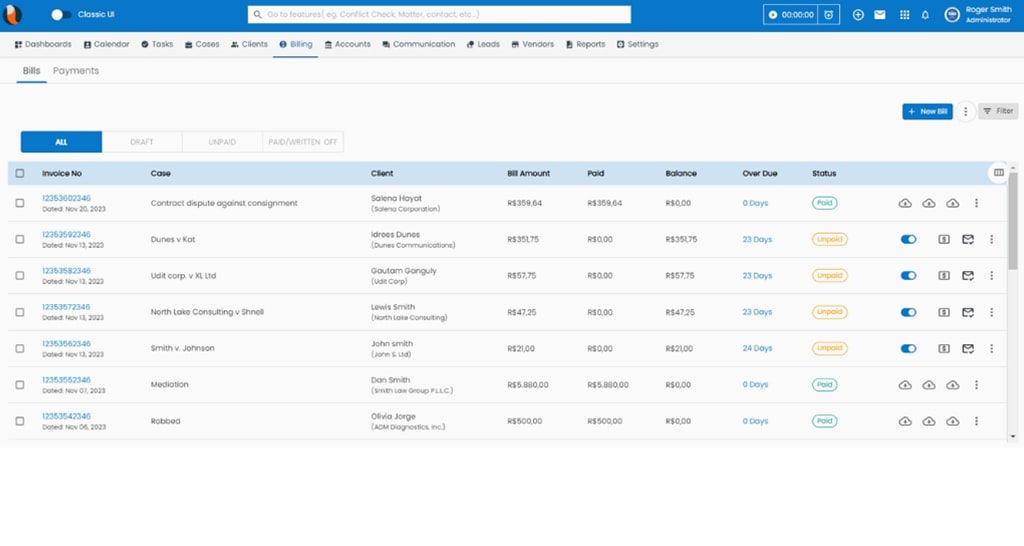Open the three-dot menu next to New Bill
Screen dimensions: 1024x546
(x=965, y=112)
